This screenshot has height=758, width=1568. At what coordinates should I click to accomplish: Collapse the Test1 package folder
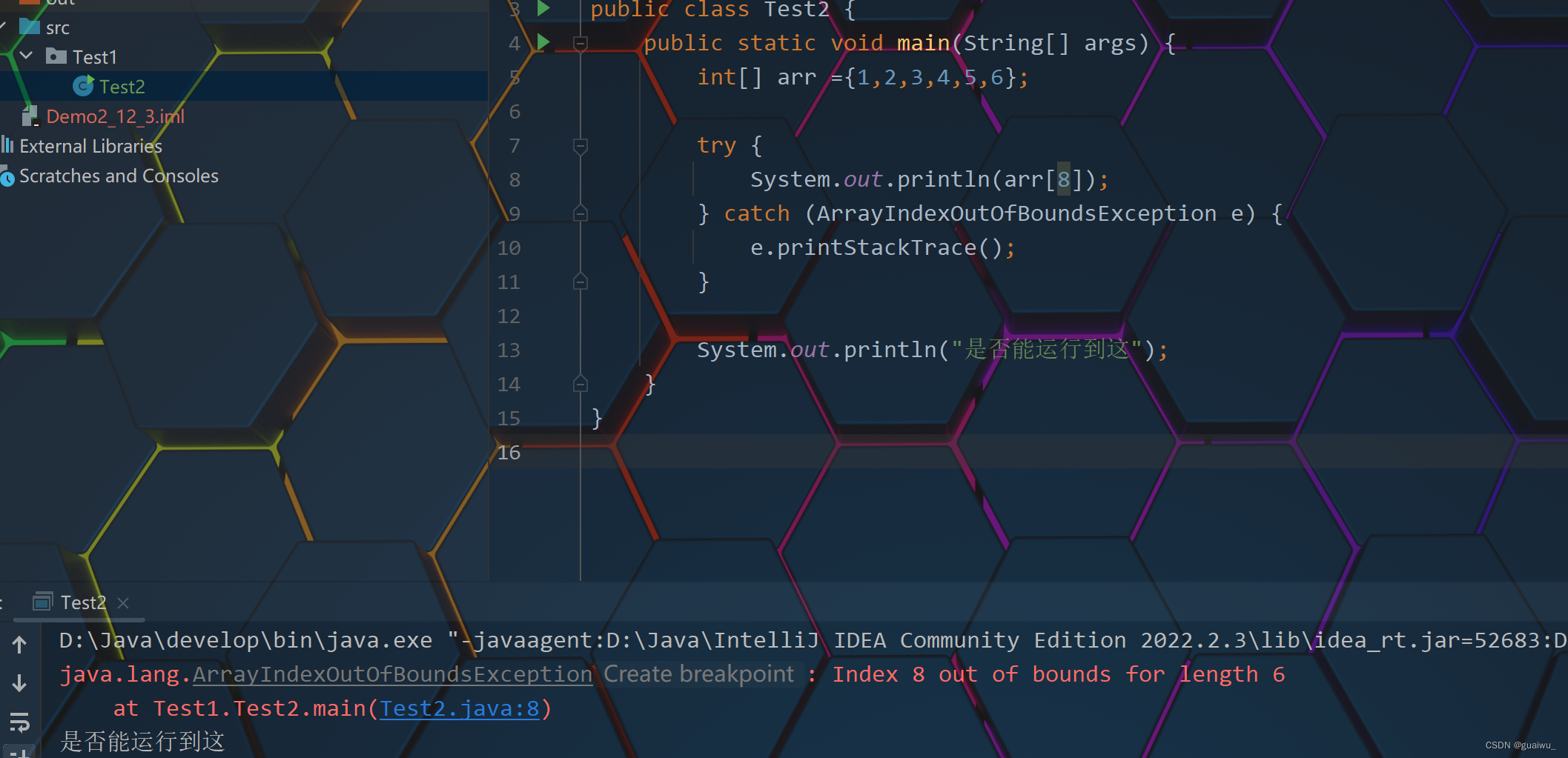pyautogui.click(x=26, y=56)
